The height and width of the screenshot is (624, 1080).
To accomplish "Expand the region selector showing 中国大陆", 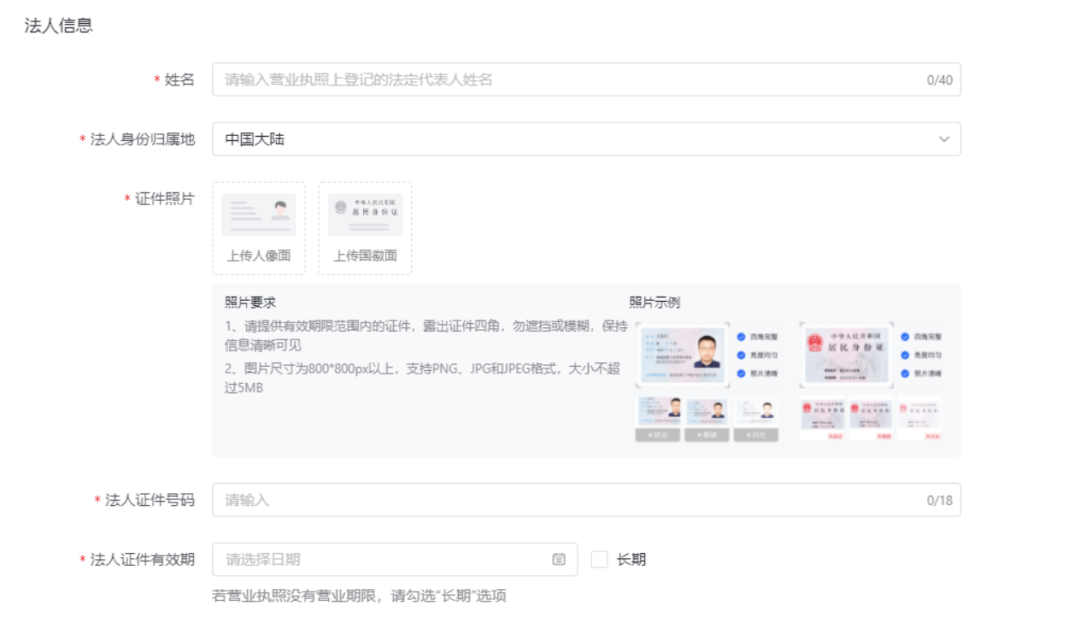I will (x=585, y=139).
